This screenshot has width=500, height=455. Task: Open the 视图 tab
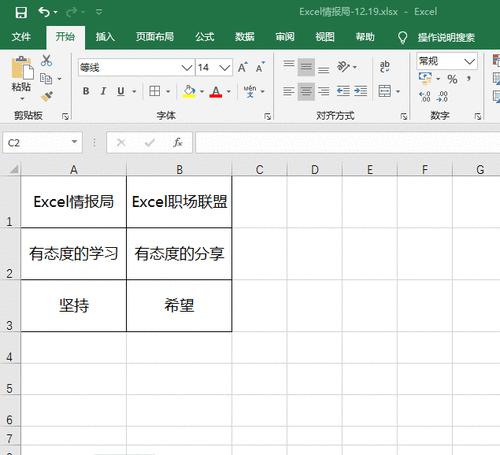tap(325, 37)
